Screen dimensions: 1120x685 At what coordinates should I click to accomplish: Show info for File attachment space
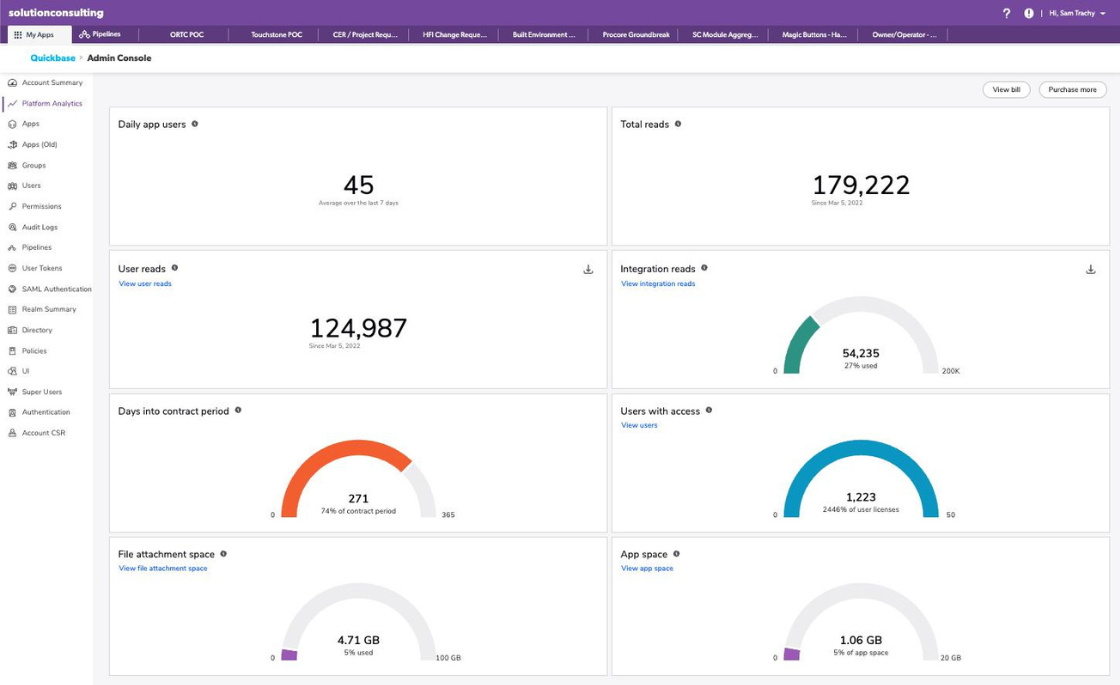click(x=223, y=554)
